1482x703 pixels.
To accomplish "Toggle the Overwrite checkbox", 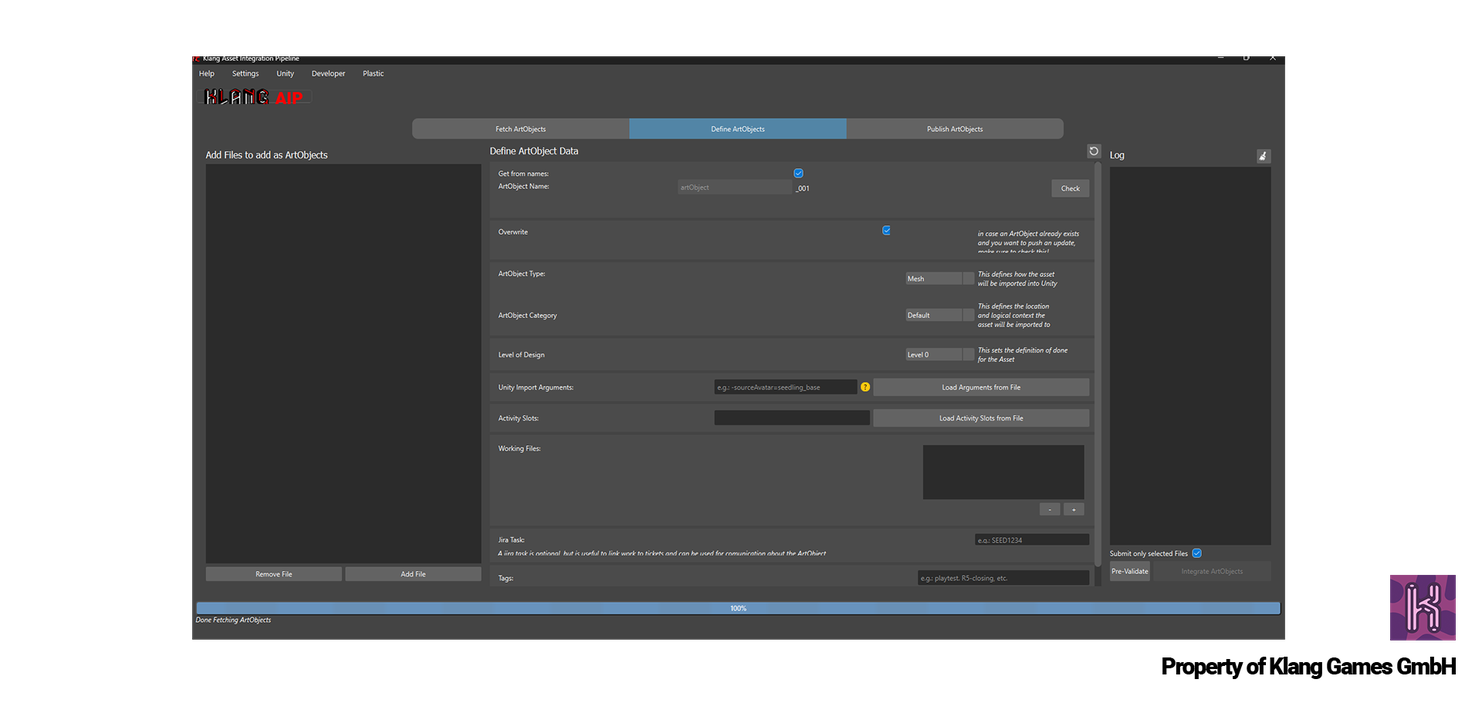I will (x=886, y=230).
